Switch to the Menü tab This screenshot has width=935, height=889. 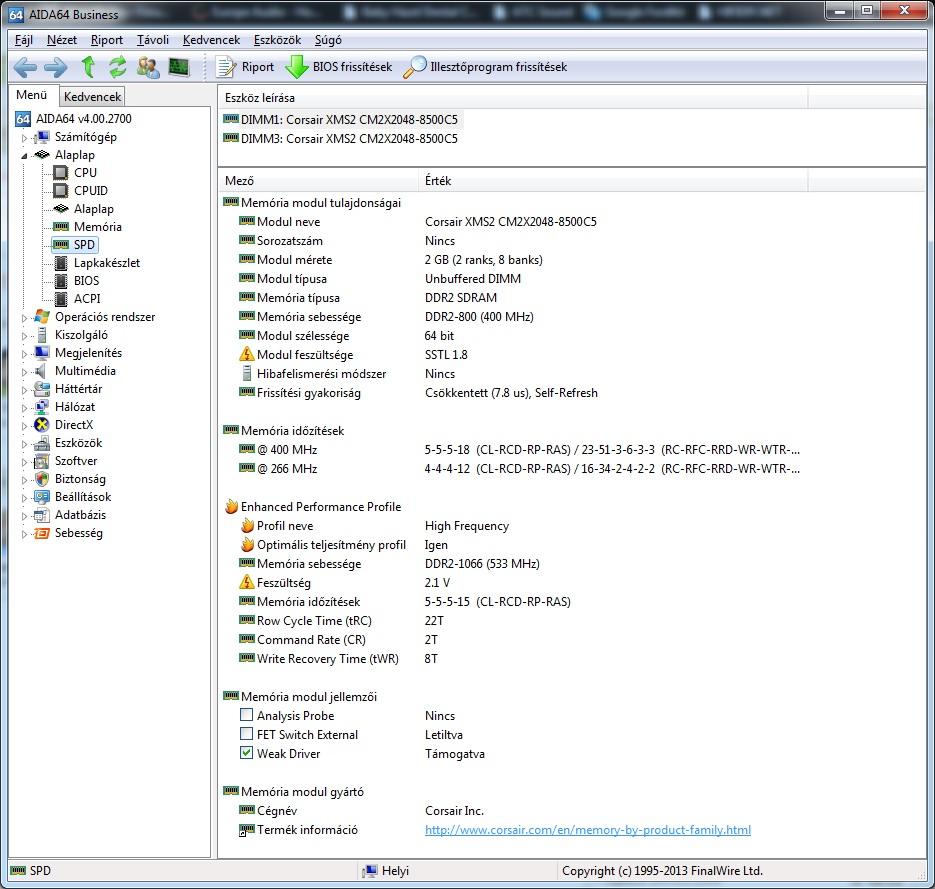click(32, 95)
